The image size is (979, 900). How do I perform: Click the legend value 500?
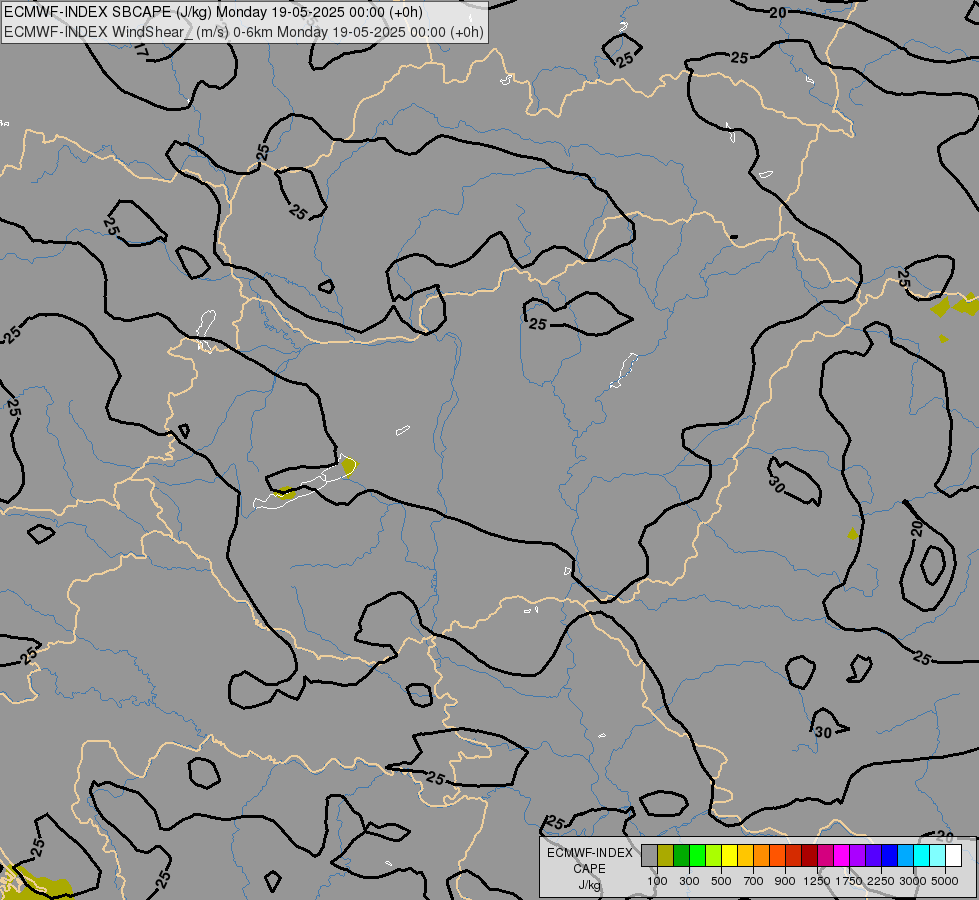coord(721,881)
